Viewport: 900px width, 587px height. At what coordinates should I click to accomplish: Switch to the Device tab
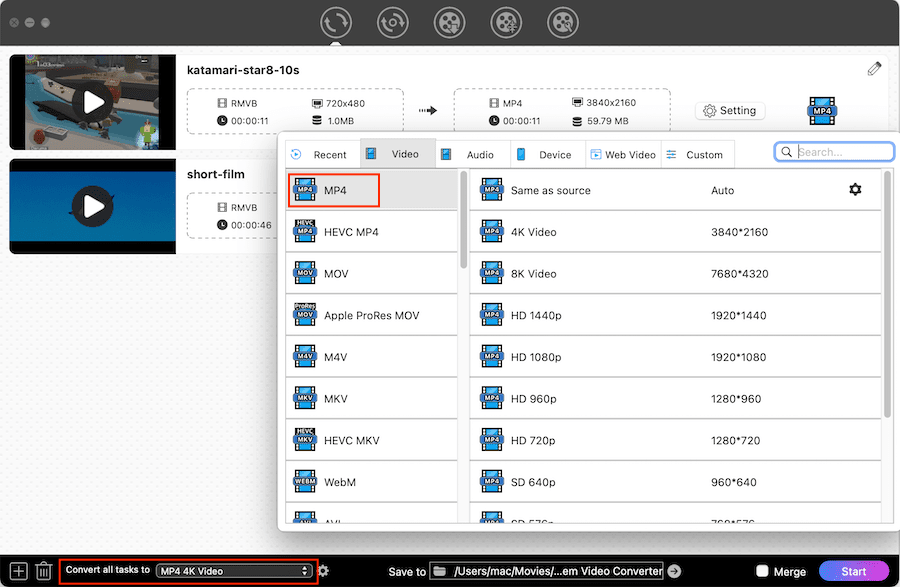[548, 154]
